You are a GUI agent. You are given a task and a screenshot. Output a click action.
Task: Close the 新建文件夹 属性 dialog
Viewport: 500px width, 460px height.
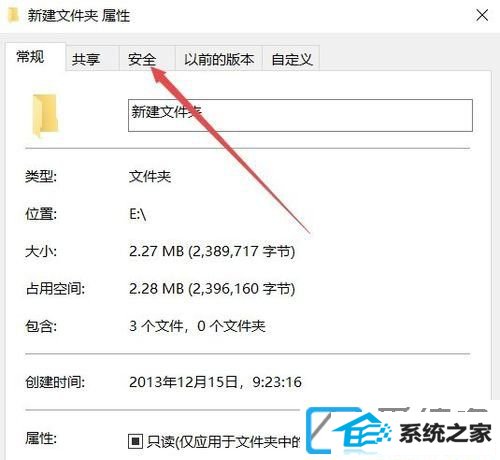(x=482, y=15)
